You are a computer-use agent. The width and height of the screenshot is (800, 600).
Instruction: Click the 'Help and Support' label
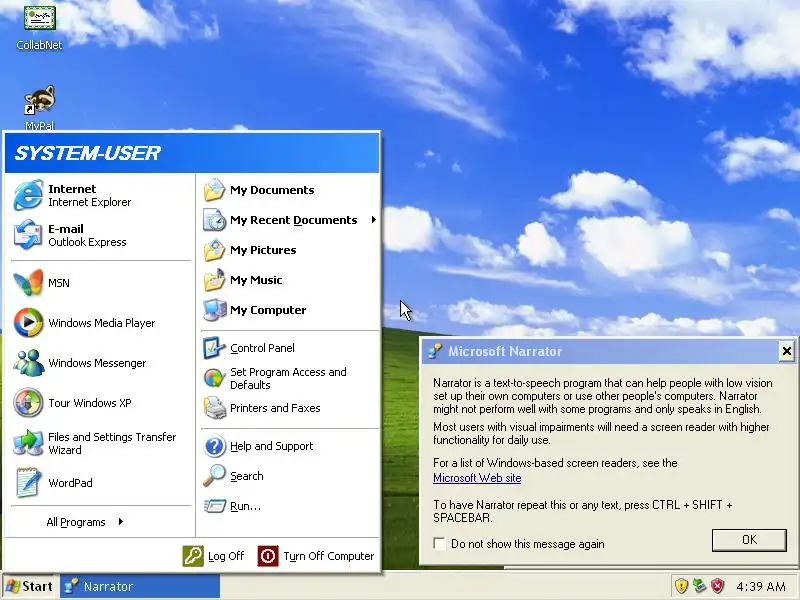point(271,446)
